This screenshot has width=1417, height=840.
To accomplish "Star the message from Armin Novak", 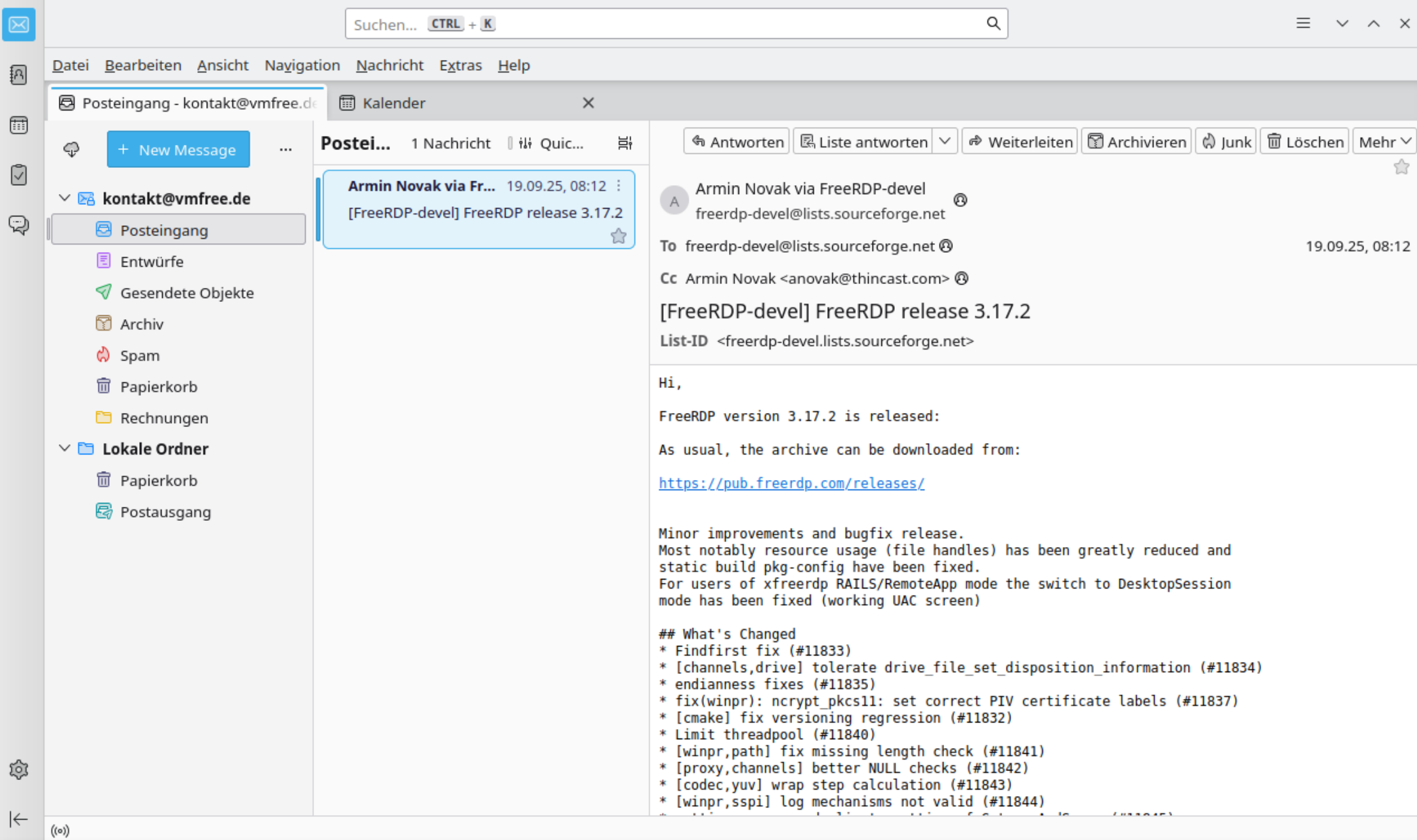I will point(618,236).
